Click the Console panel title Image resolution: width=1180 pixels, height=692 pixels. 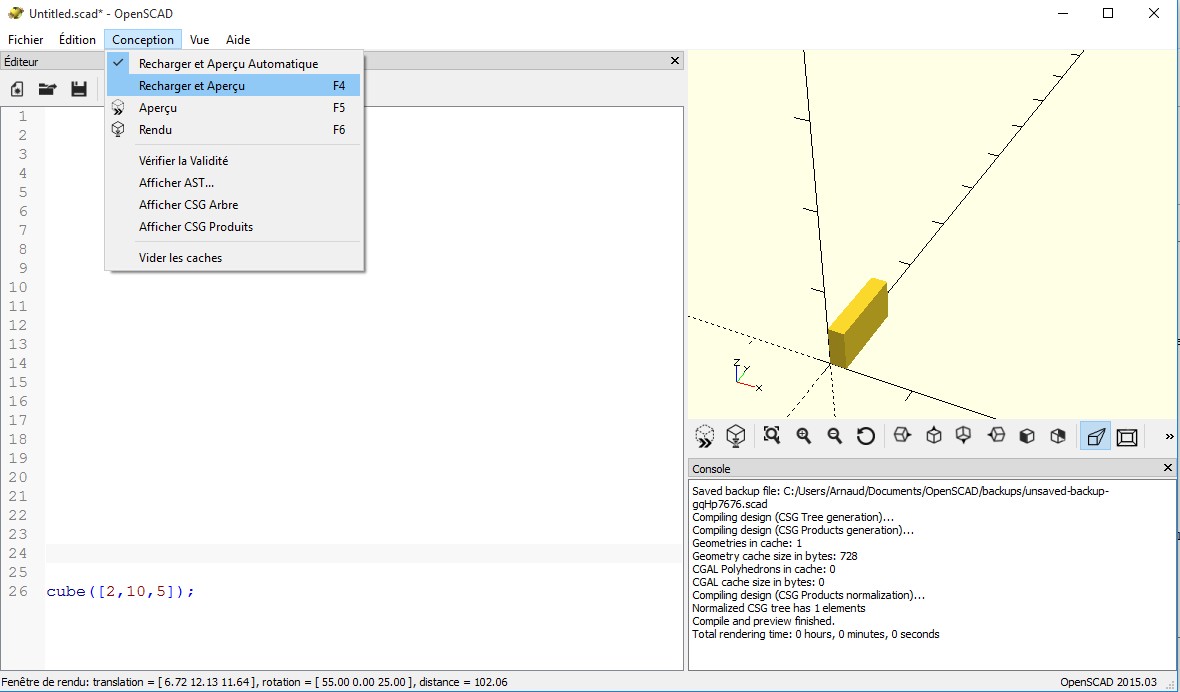pos(711,469)
